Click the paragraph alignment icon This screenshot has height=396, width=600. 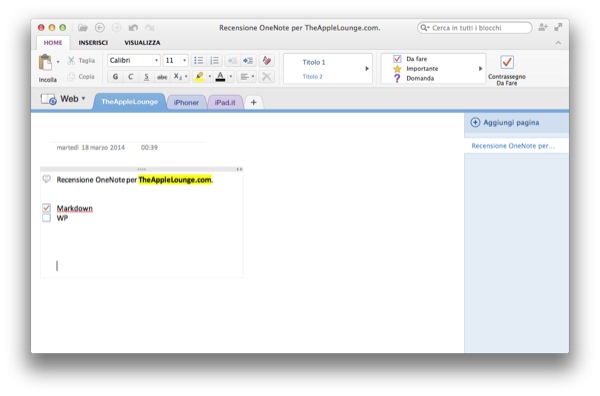tap(244, 77)
